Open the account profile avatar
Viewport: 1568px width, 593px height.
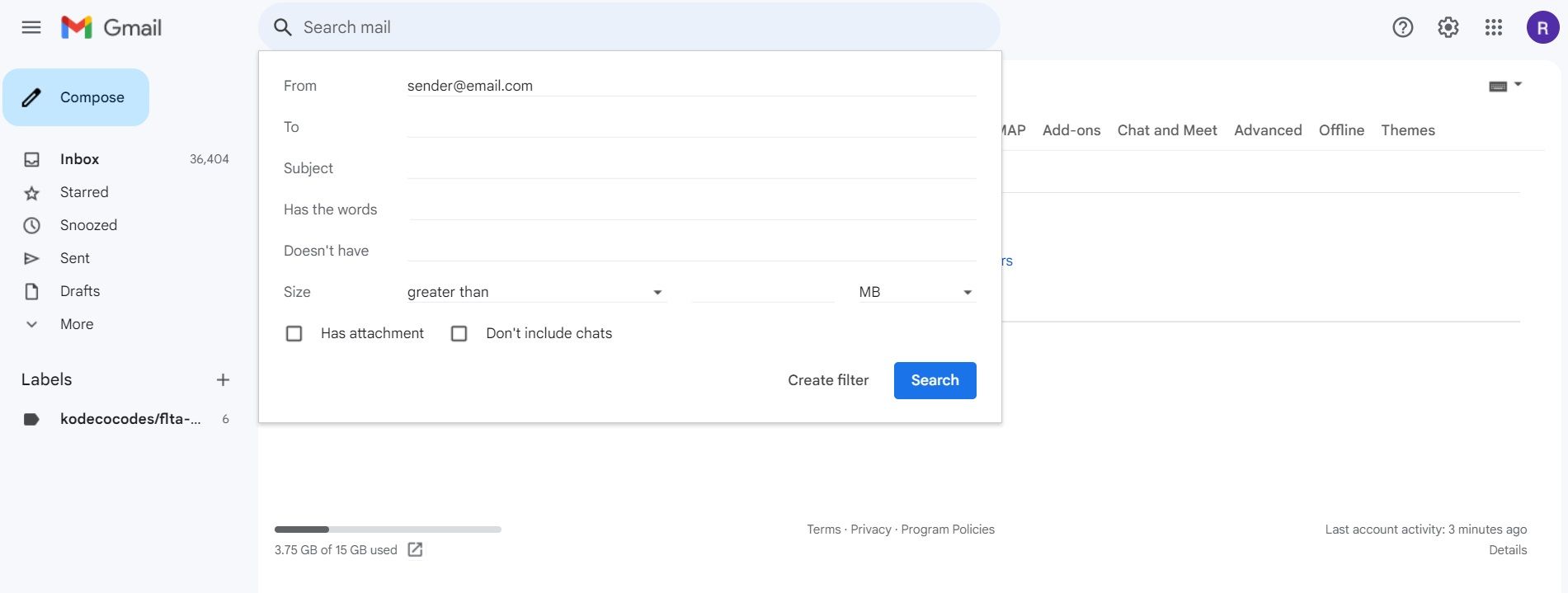coord(1542,27)
